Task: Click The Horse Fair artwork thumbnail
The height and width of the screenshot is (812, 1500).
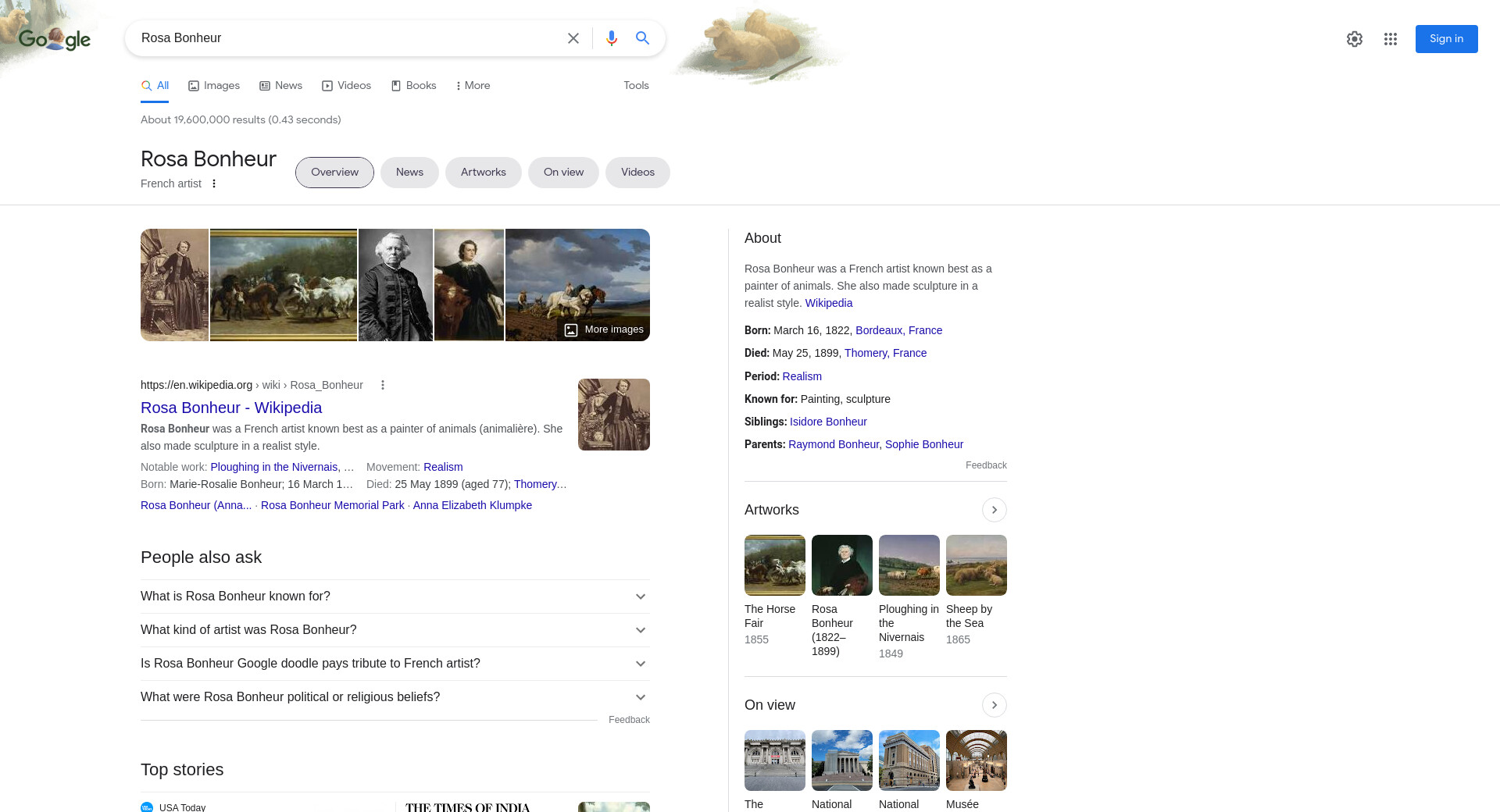Action: pyautogui.click(x=774, y=565)
